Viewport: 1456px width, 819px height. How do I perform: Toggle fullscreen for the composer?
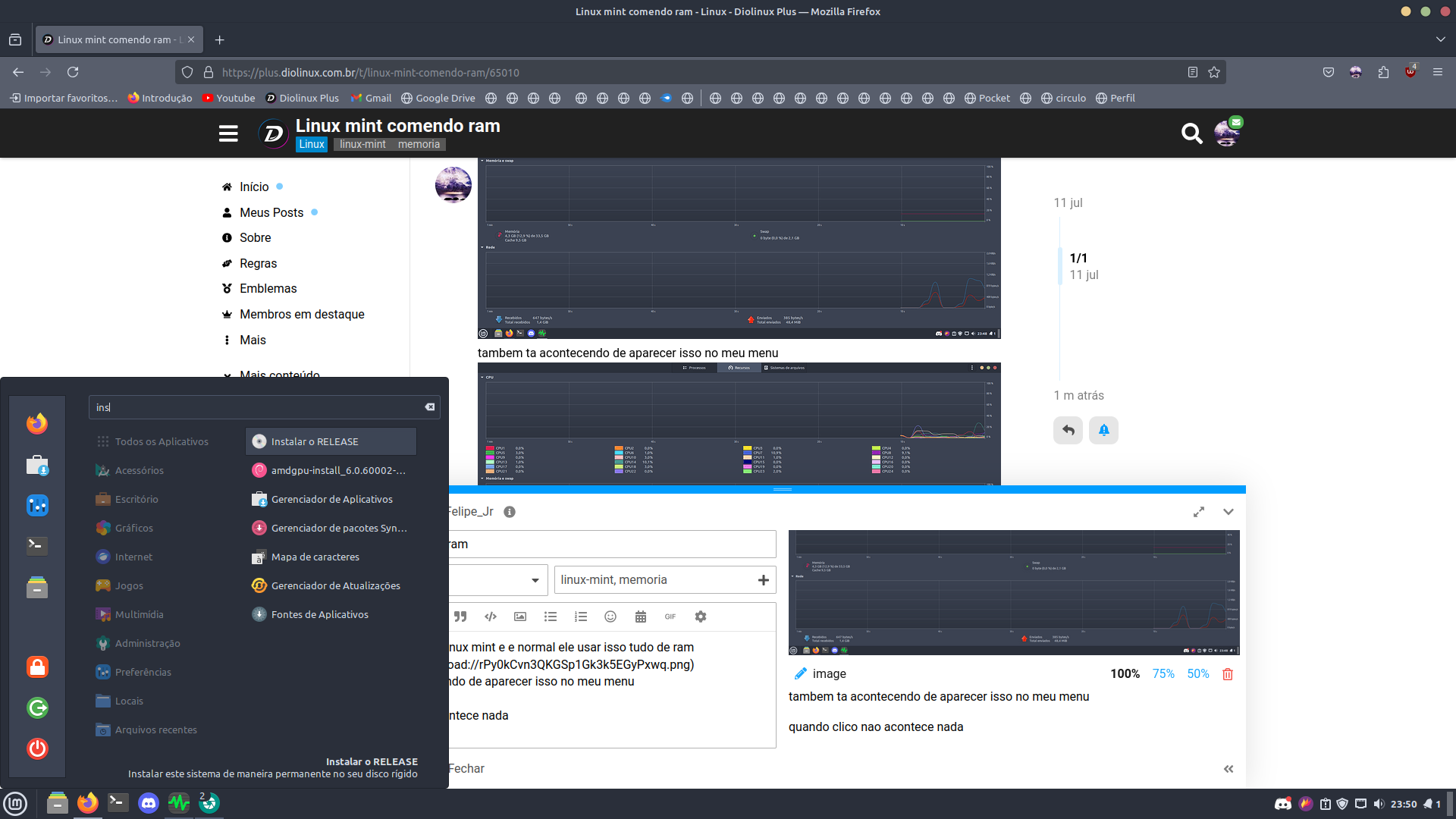[1199, 512]
